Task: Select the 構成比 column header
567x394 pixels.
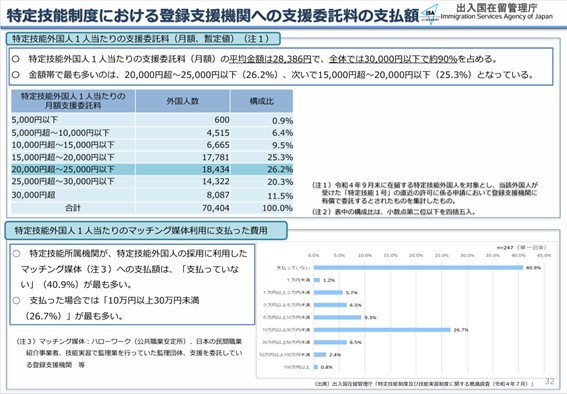Action: point(261,101)
